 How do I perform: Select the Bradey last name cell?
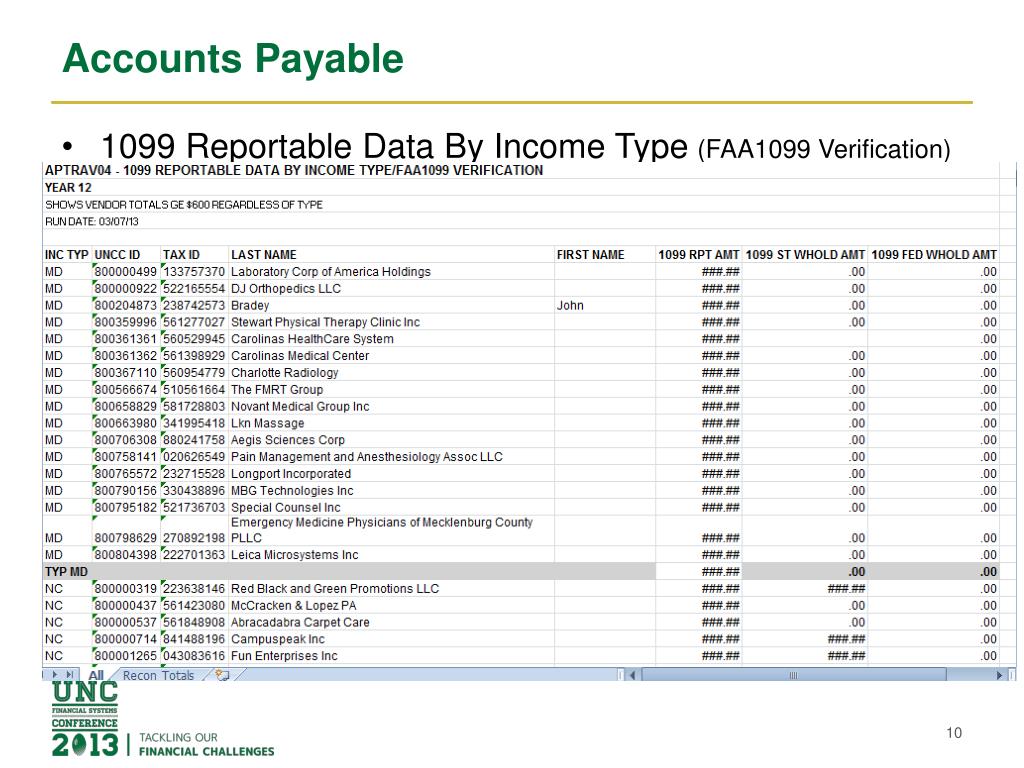391,306
